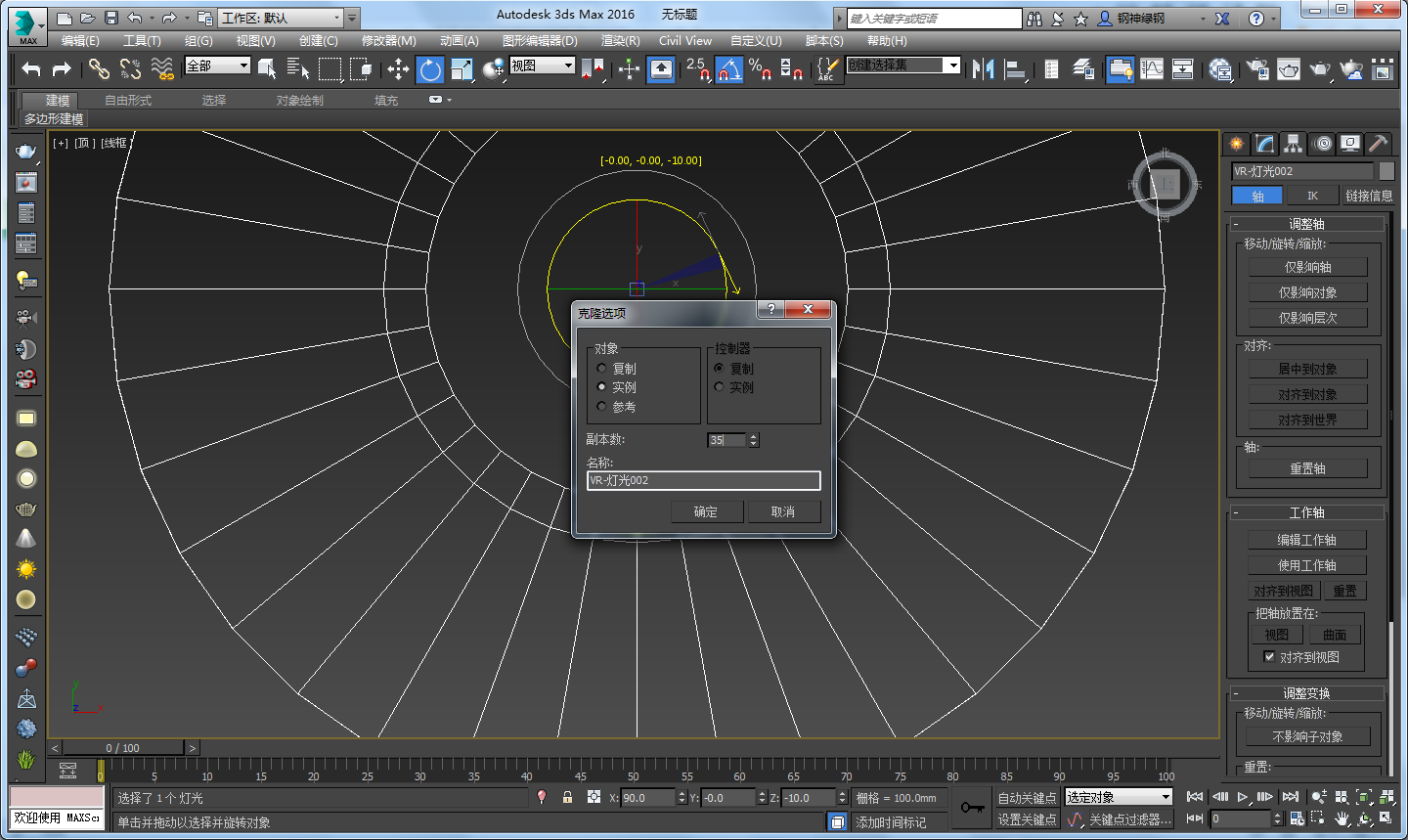Viewport: 1408px width, 840px height.
Task: Open the Render Setup dialog
Action: coord(1258,68)
